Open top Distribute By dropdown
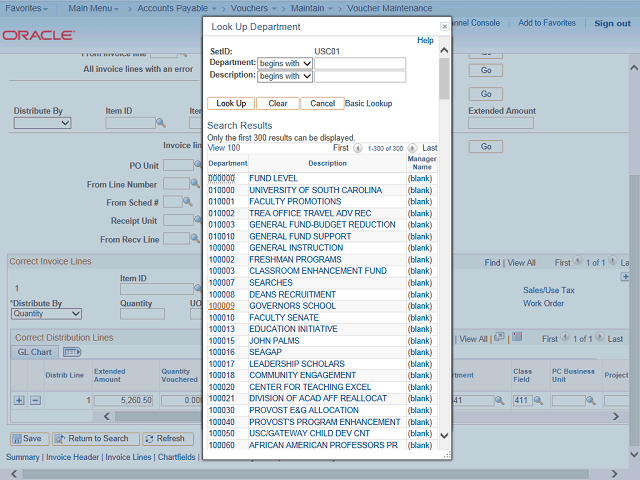 pos(42,123)
